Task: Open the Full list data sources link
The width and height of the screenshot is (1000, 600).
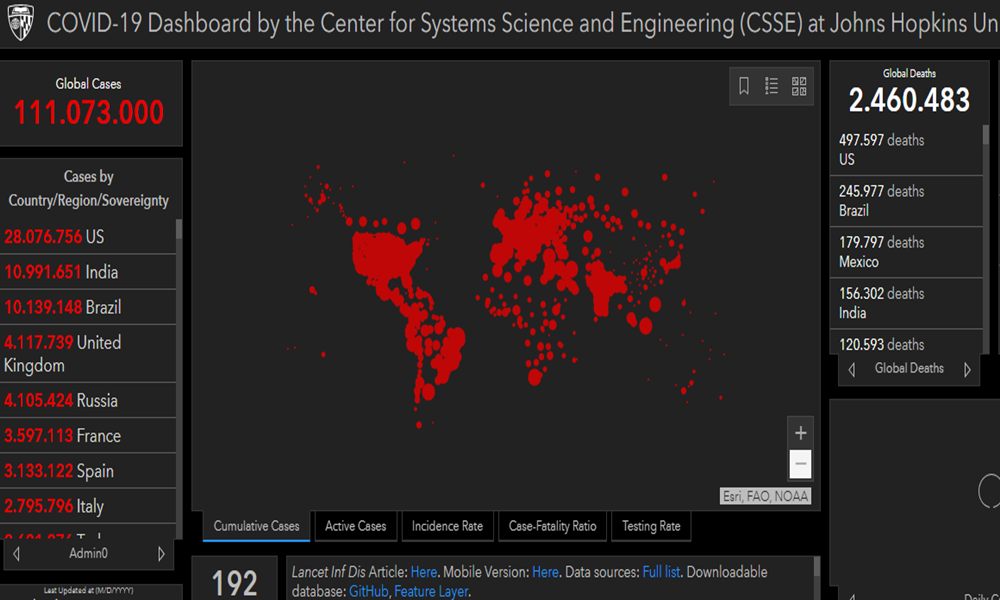Action: coord(661,572)
